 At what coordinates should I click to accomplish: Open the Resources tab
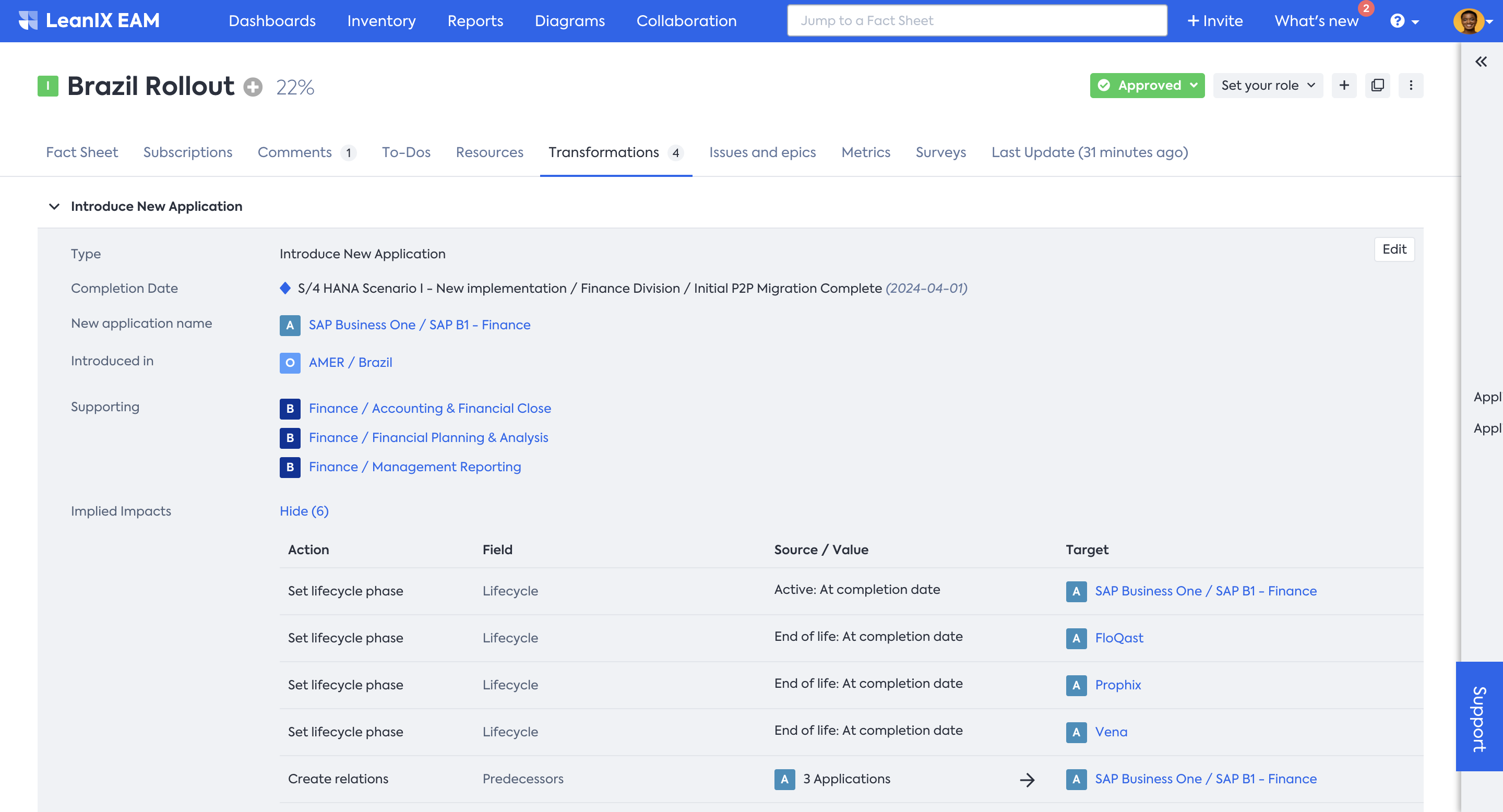(x=489, y=152)
